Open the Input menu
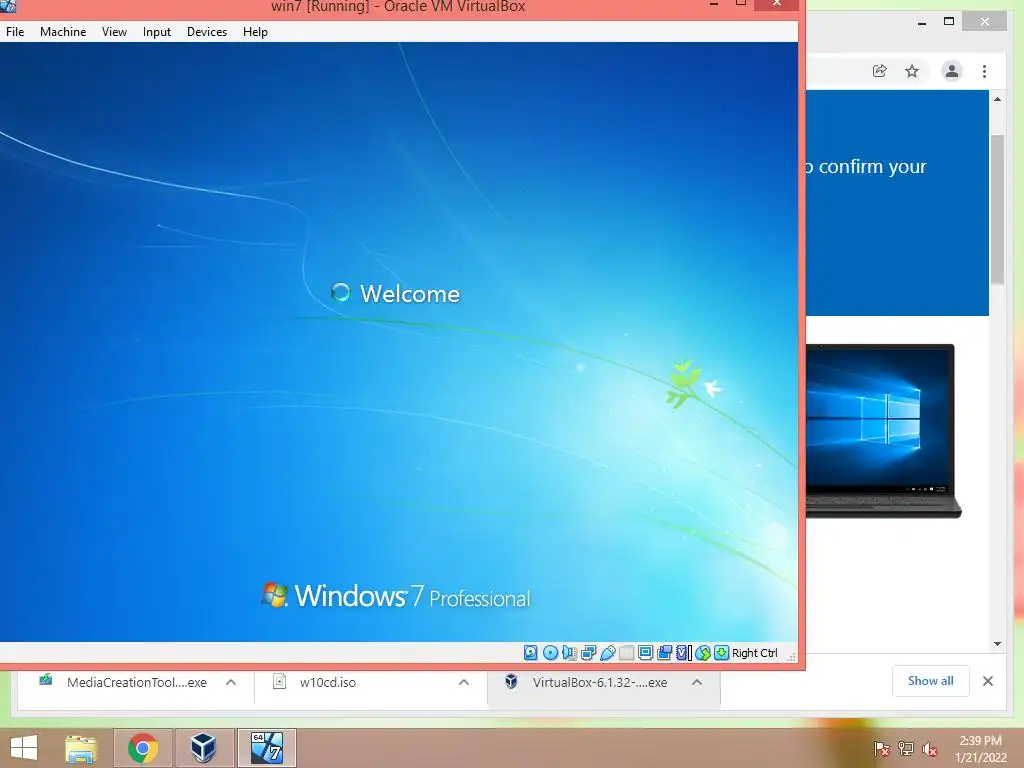1024x768 pixels. (157, 31)
